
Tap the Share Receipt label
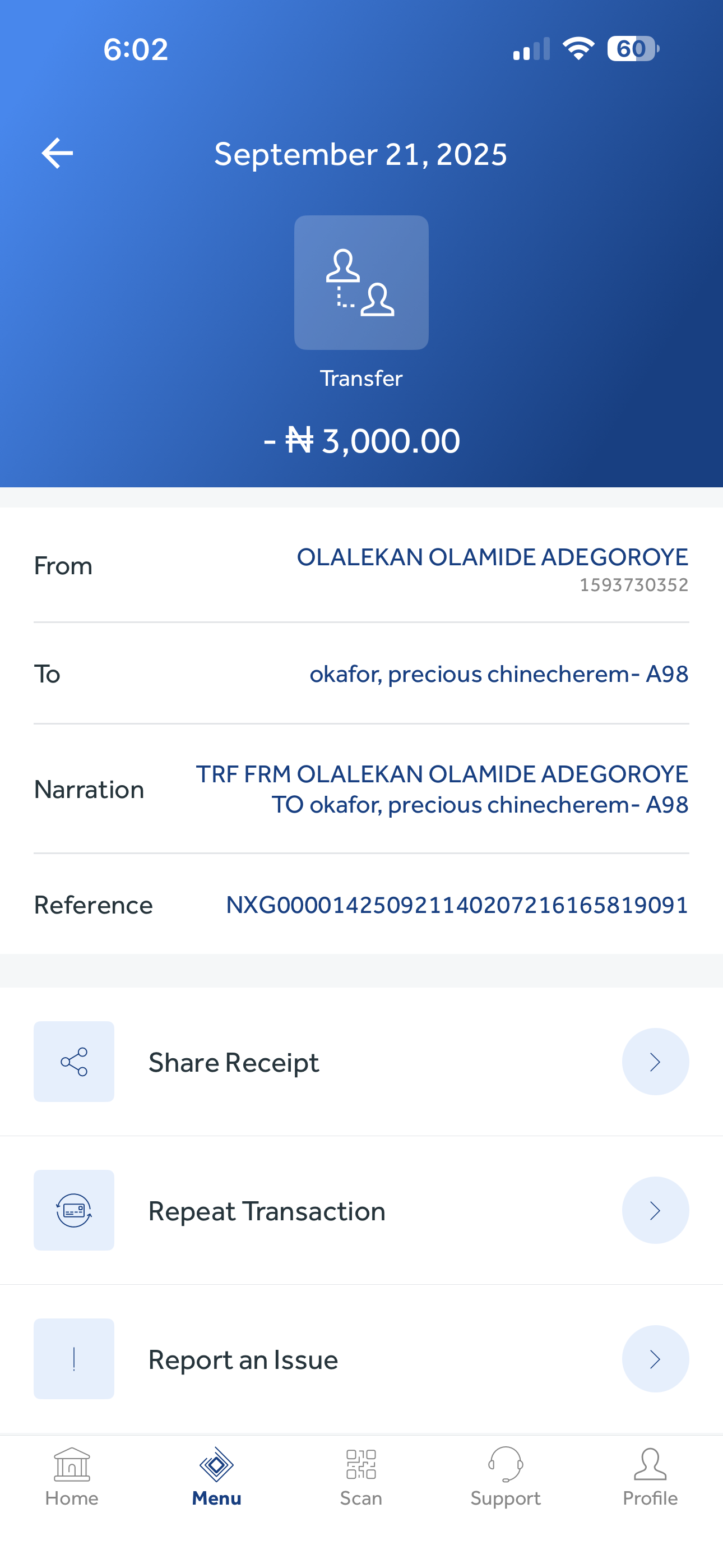(x=234, y=1063)
